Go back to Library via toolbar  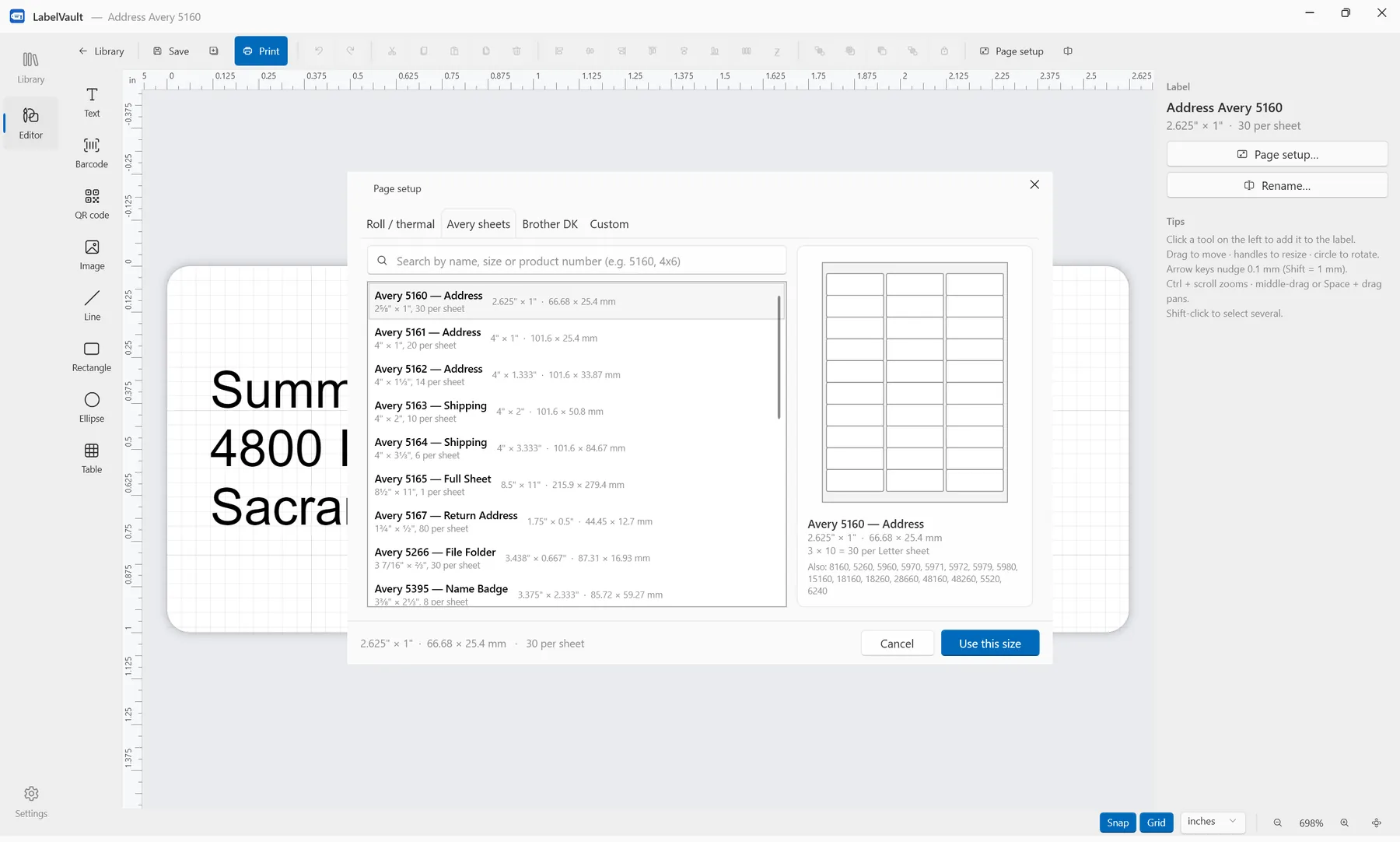pyautogui.click(x=101, y=51)
